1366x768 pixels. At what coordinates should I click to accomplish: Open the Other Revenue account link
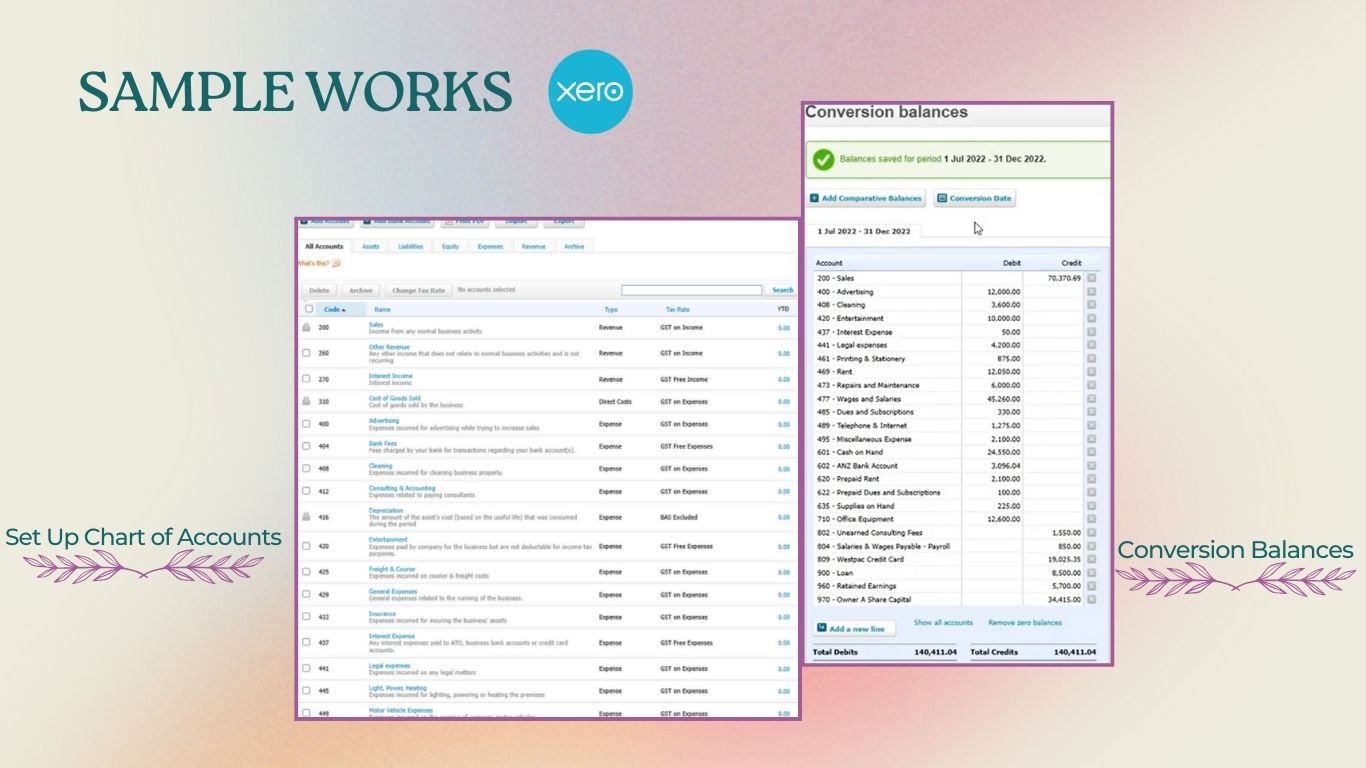point(389,347)
